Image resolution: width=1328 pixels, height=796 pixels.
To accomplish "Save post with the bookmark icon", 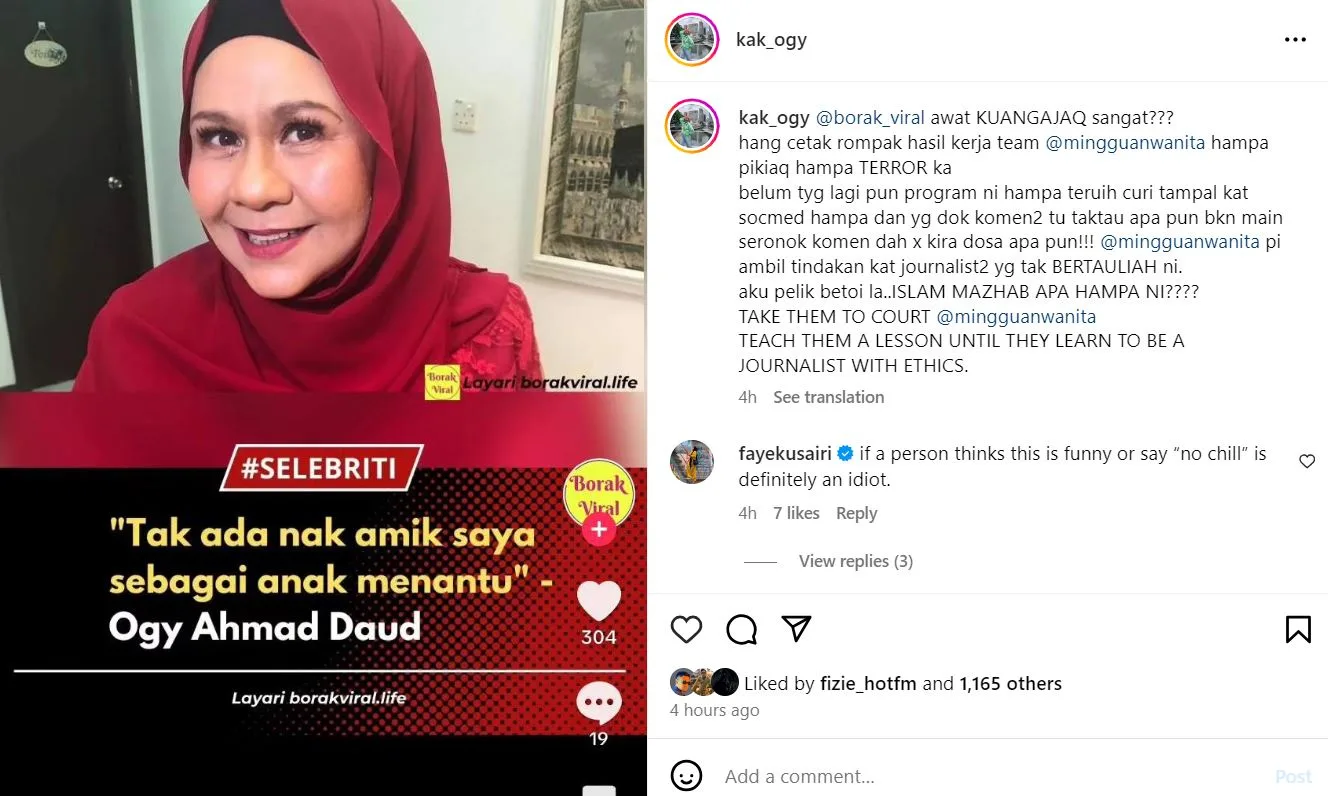I will pyautogui.click(x=1298, y=629).
